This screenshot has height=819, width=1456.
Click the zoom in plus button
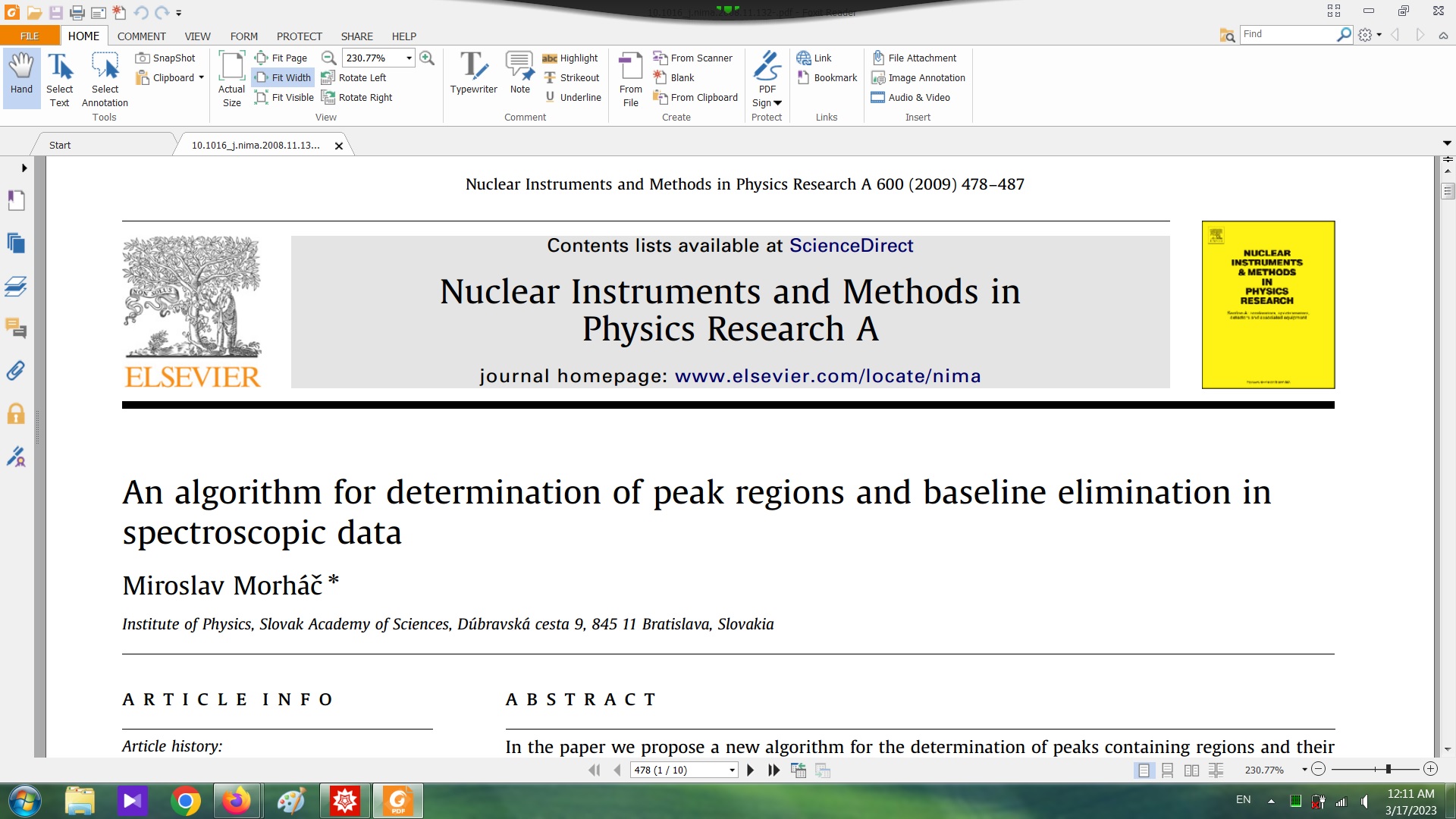(1430, 769)
